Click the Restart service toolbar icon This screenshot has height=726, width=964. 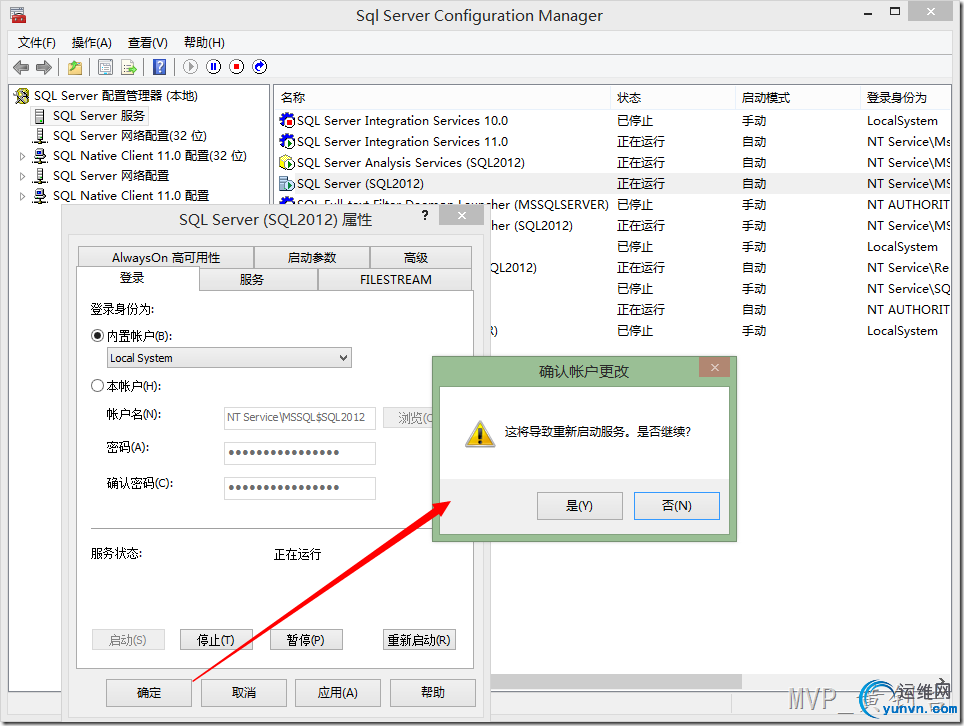pyautogui.click(x=260, y=67)
